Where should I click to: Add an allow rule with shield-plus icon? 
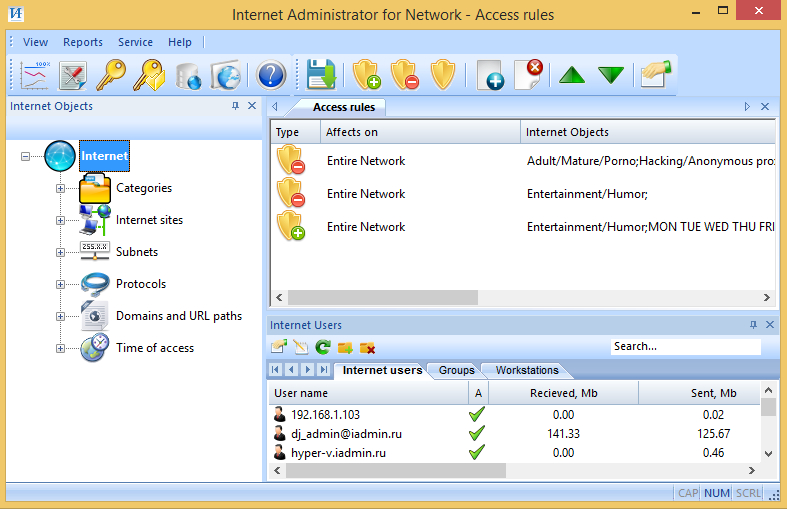367,75
